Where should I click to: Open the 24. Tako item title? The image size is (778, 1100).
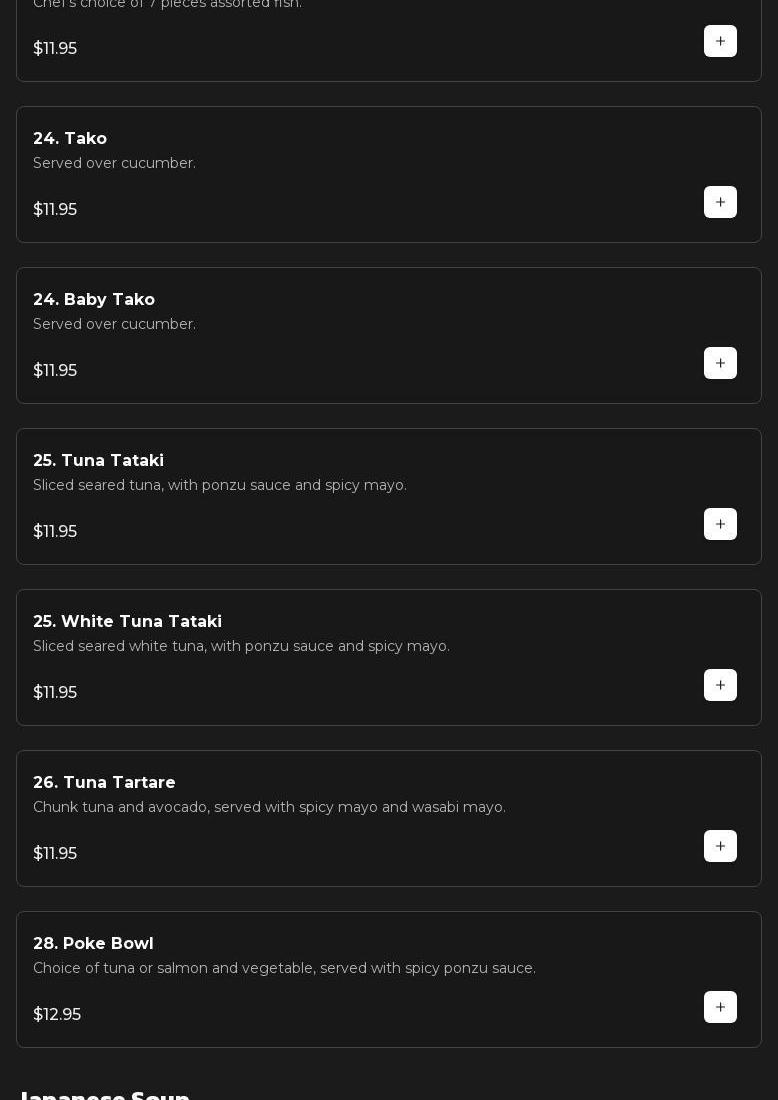point(70,138)
